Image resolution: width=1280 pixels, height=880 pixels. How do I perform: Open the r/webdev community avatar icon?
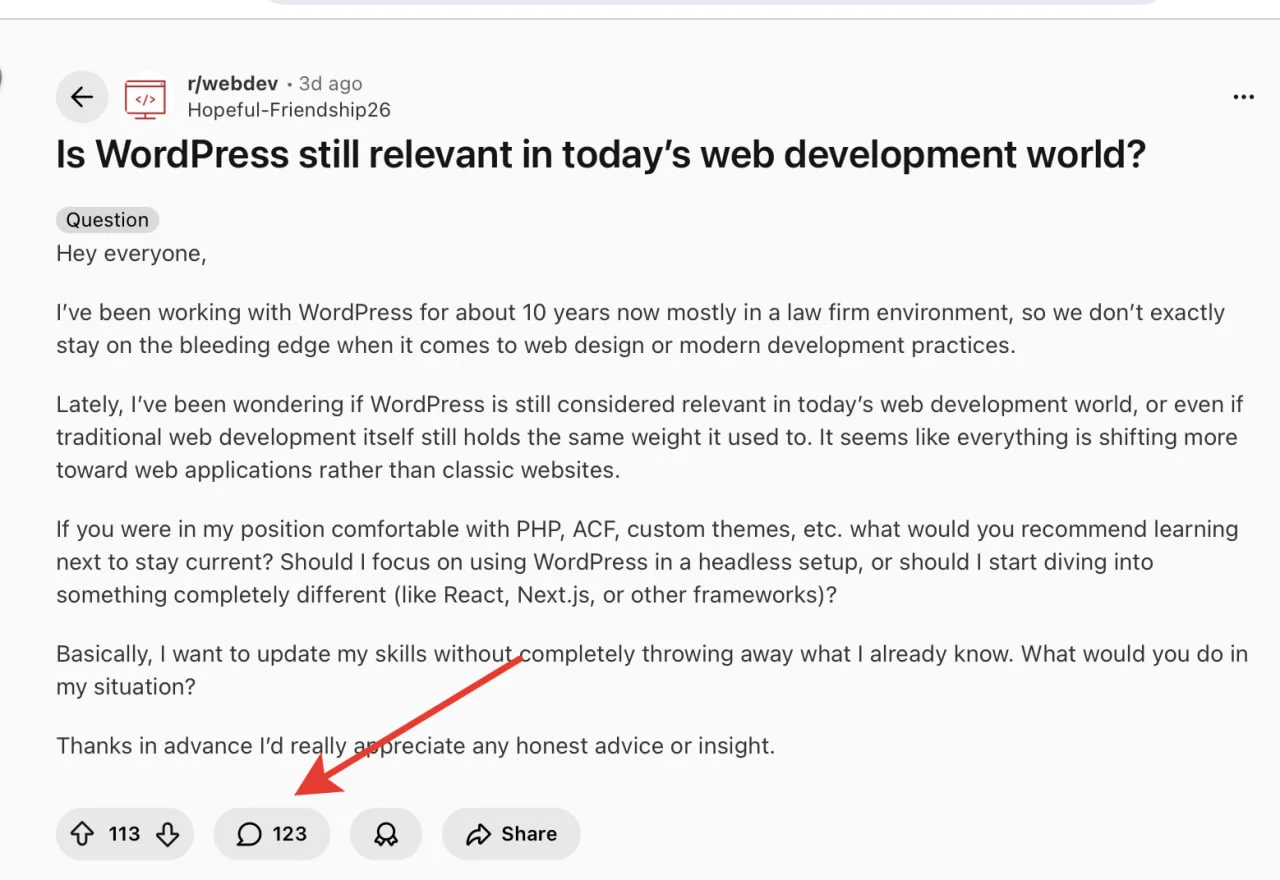[x=145, y=98]
